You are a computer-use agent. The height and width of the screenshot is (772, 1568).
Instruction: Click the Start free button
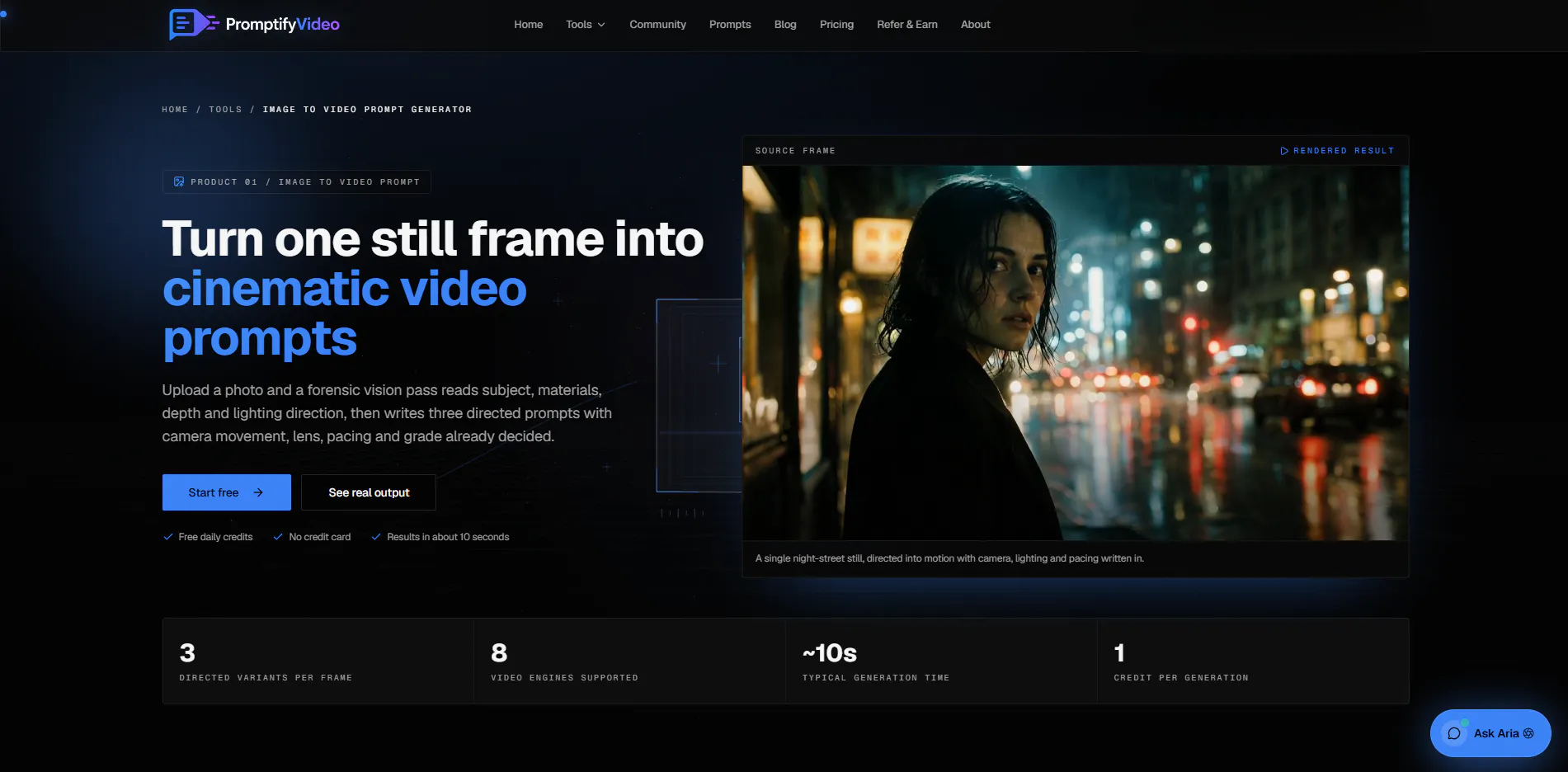click(x=227, y=492)
